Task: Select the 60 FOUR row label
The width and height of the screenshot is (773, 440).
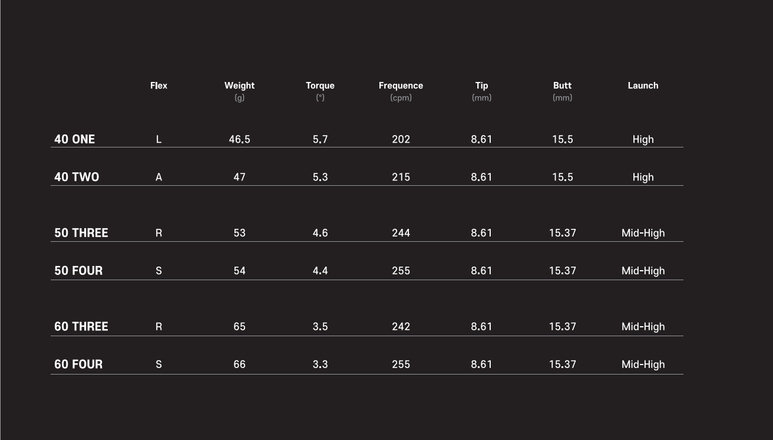Action: coord(78,364)
